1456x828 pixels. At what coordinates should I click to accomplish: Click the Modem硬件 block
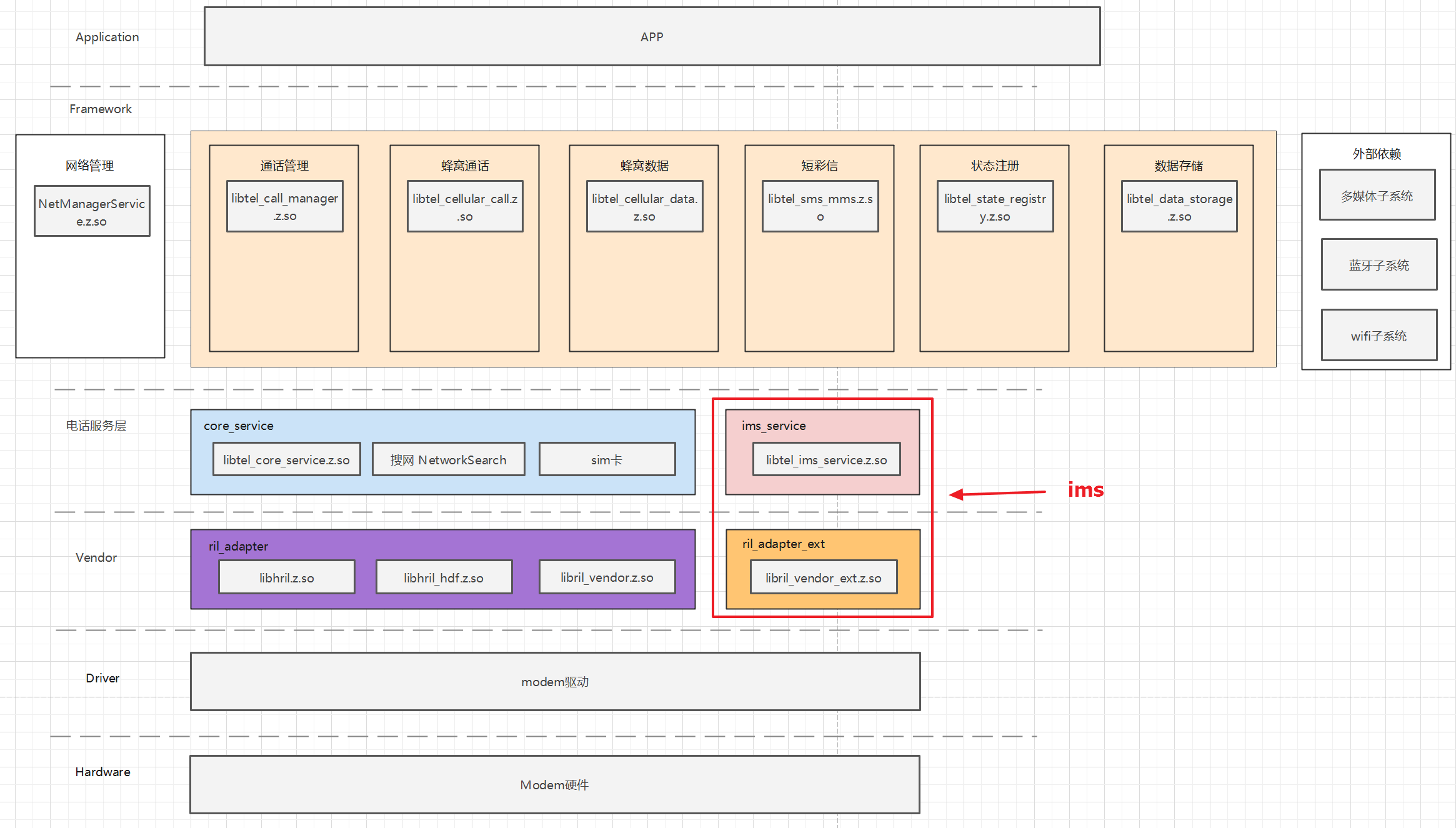coord(554,785)
